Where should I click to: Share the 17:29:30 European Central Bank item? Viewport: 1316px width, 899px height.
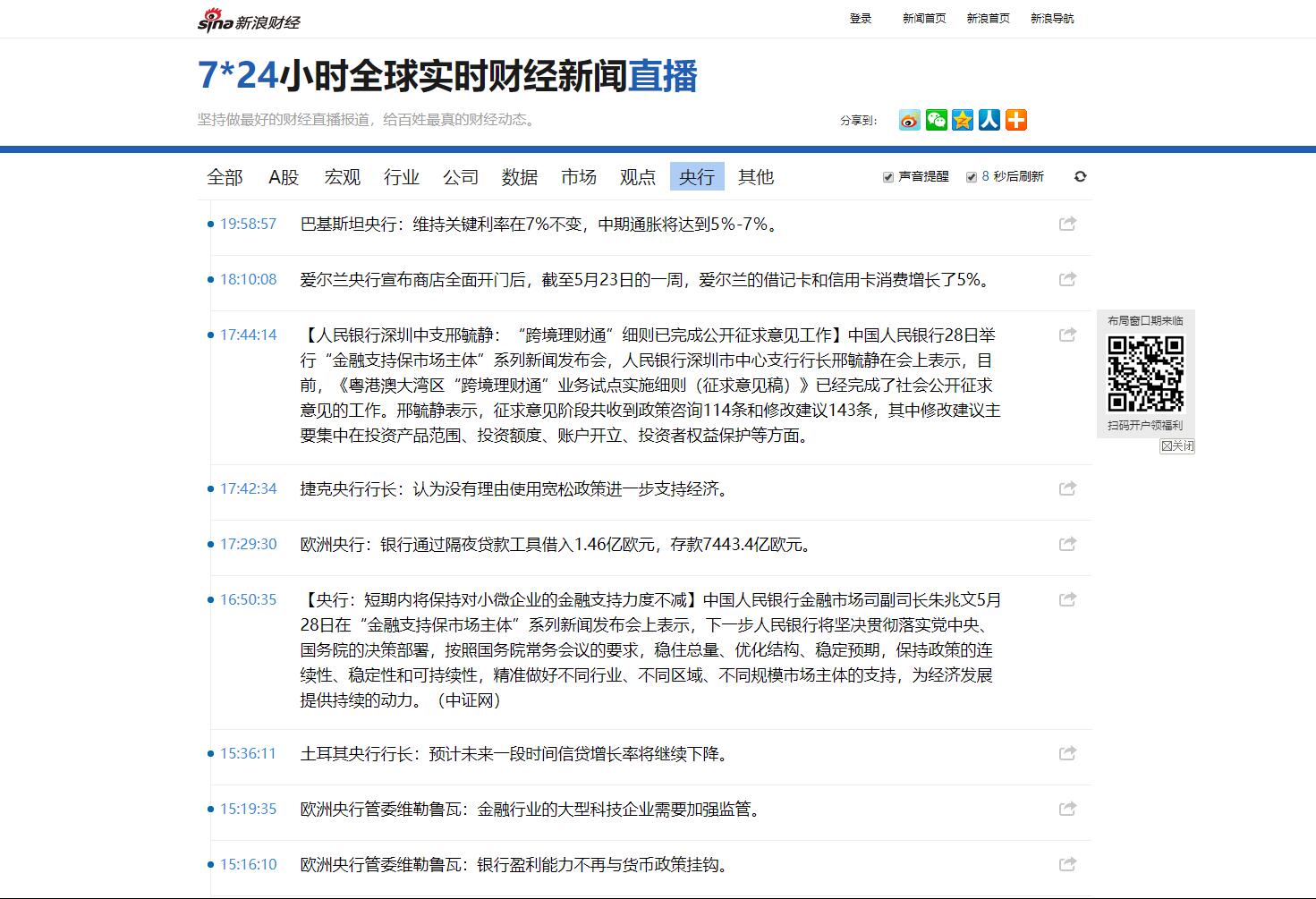pos(1067,544)
